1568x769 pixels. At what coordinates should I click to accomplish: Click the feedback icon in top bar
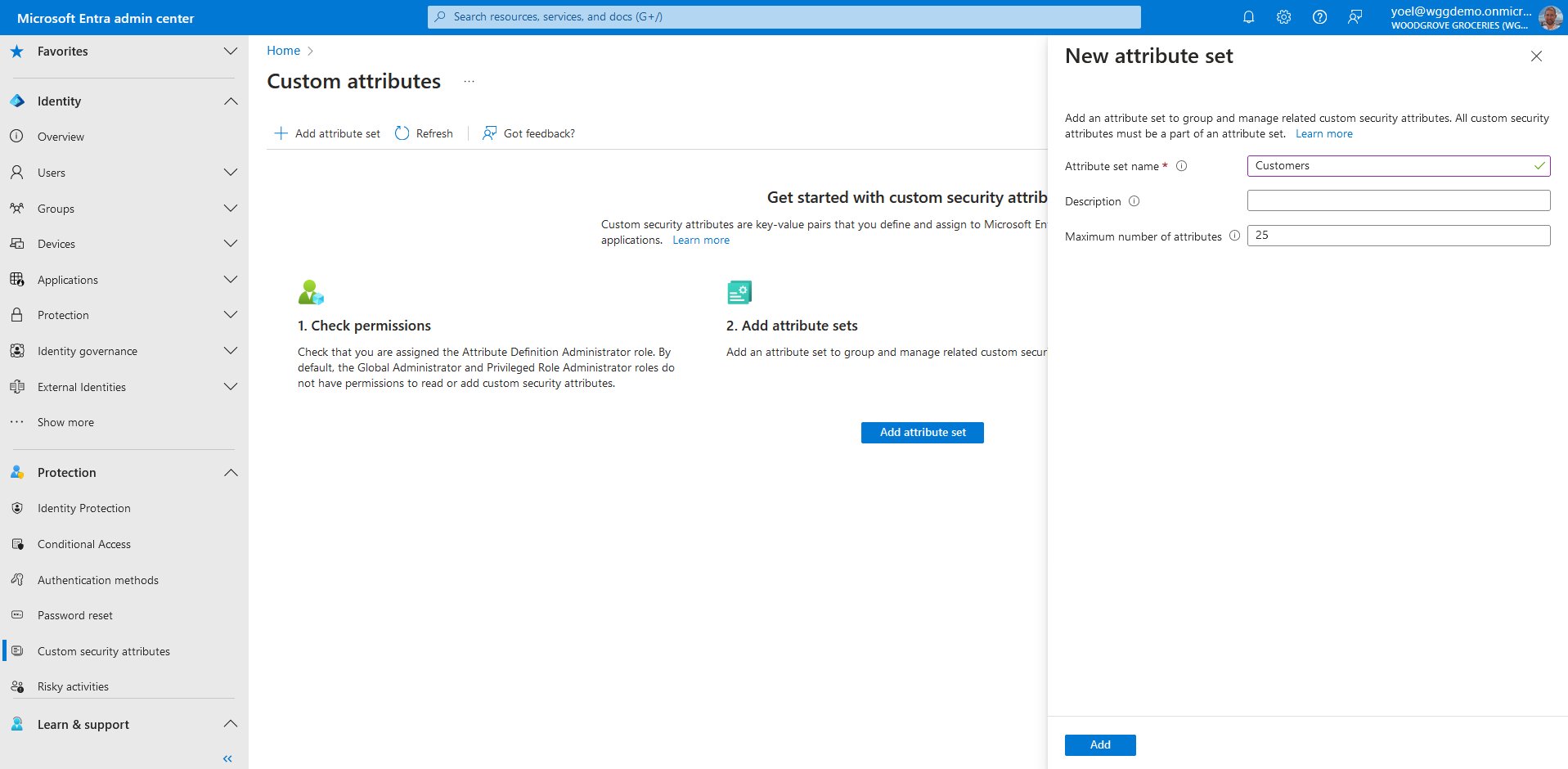1355,17
